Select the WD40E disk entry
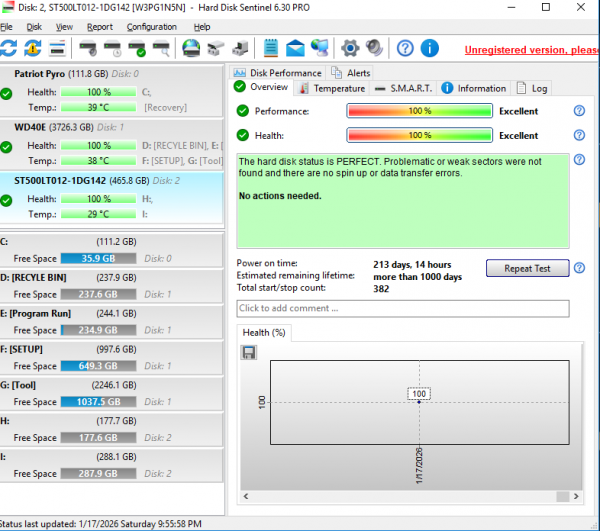The image size is (600, 531). (x=112, y=145)
